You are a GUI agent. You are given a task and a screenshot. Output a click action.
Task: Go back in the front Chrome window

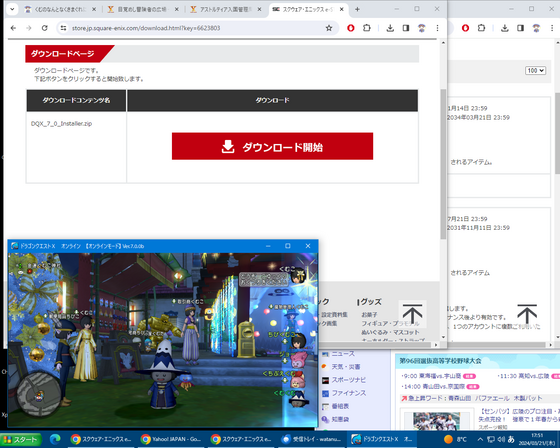coord(14,28)
